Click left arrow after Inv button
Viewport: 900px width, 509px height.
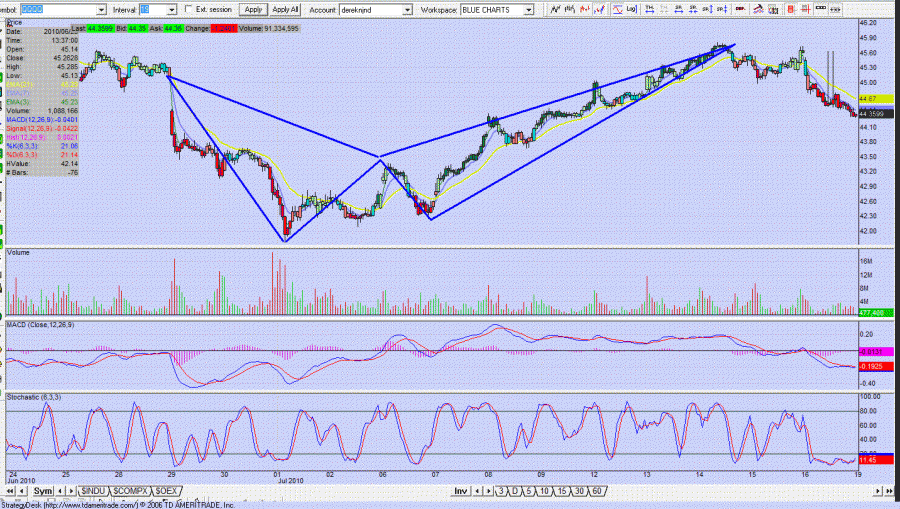477,491
